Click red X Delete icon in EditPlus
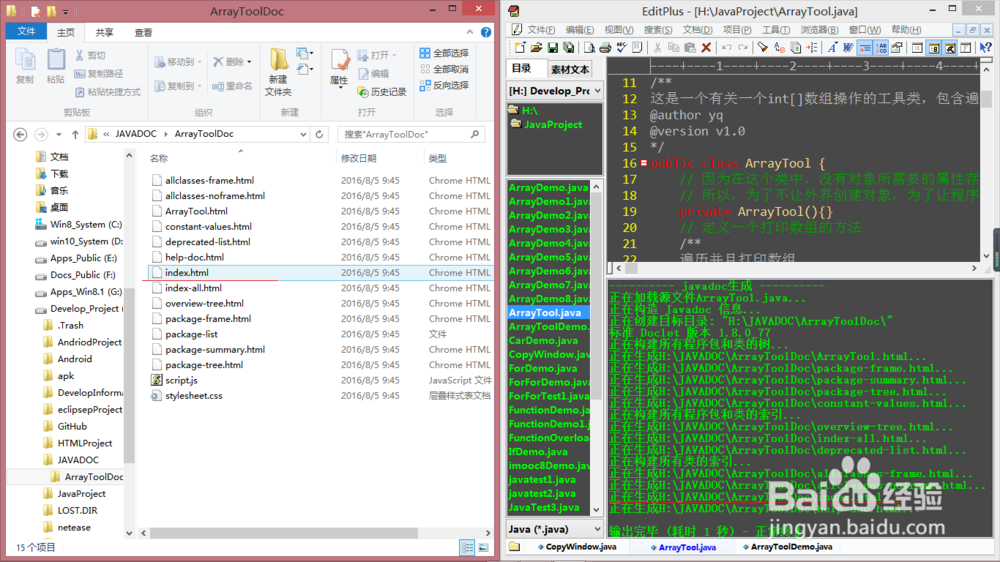 [706, 48]
